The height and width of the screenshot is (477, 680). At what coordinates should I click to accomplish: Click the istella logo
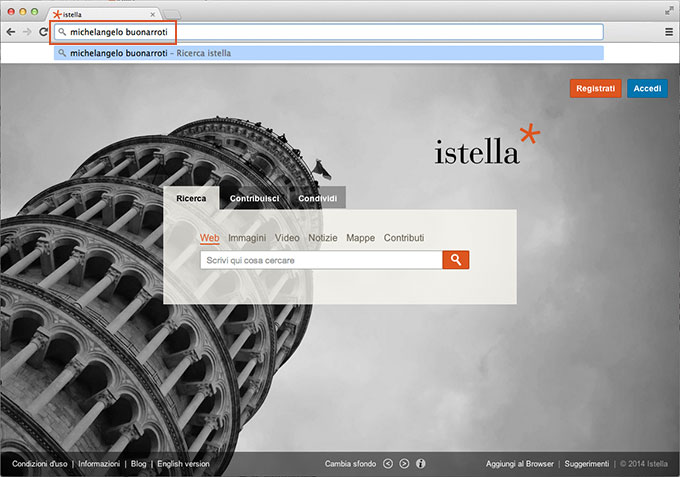click(x=487, y=145)
